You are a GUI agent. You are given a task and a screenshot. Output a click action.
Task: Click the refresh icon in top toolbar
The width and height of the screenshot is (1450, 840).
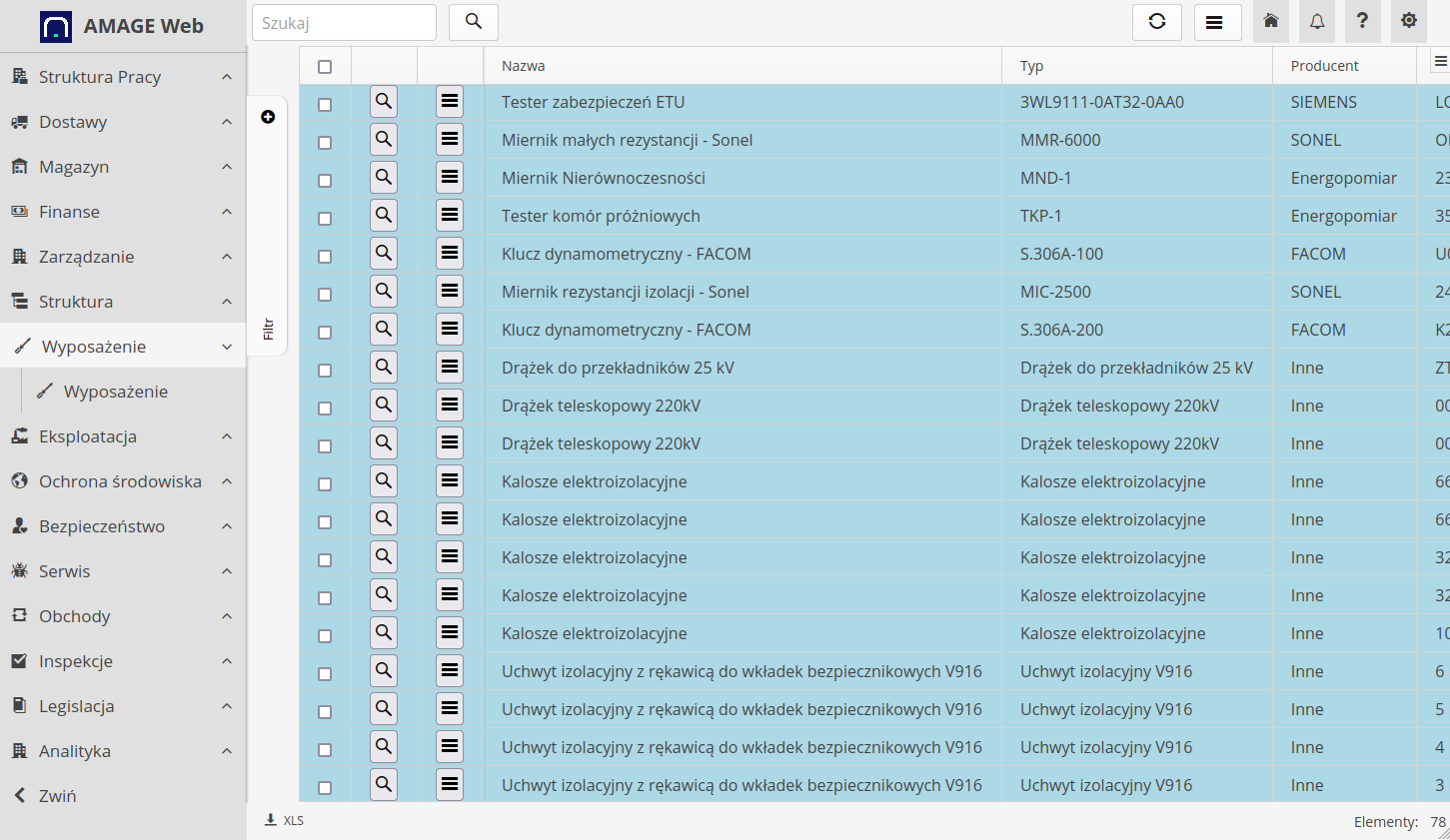click(x=1157, y=22)
